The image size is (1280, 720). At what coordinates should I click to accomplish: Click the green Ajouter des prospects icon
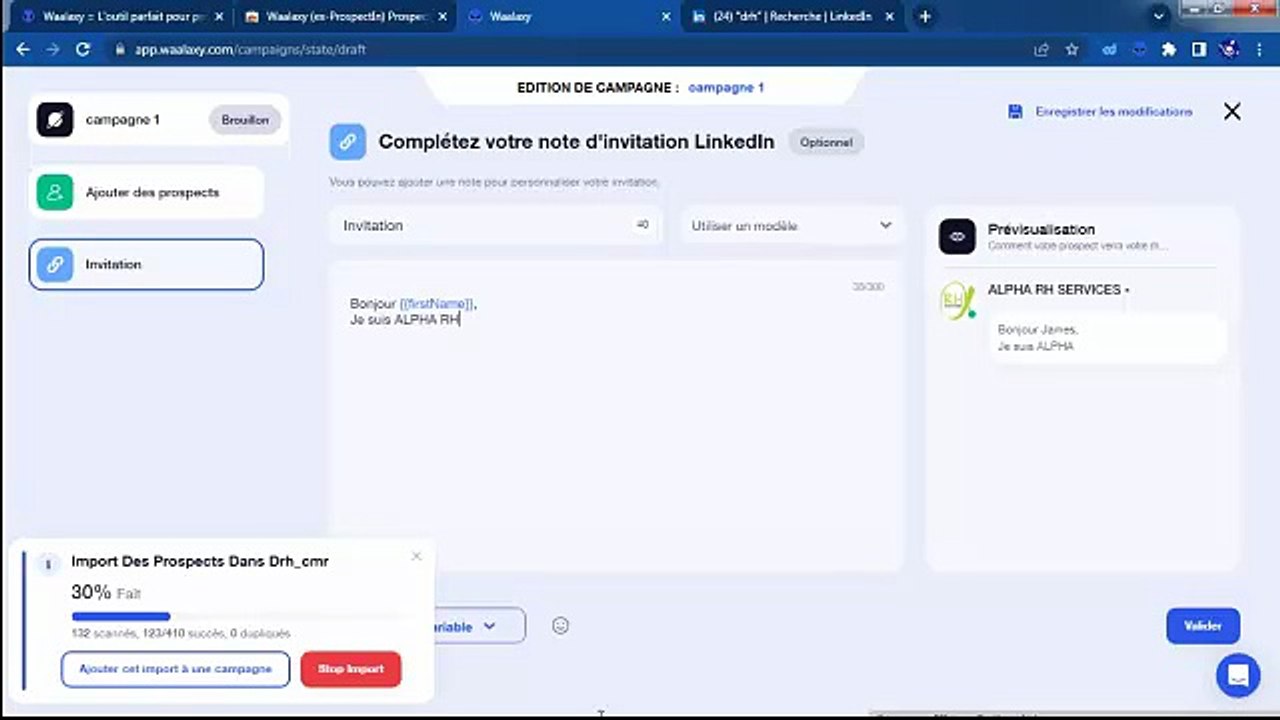(55, 192)
